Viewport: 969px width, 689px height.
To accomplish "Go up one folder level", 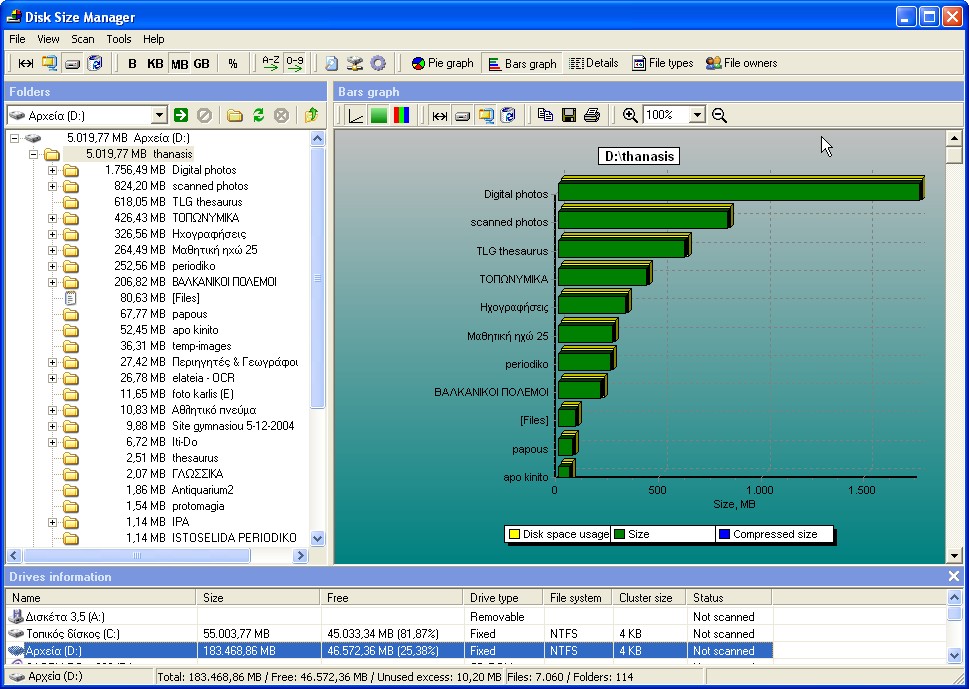I will (x=311, y=116).
